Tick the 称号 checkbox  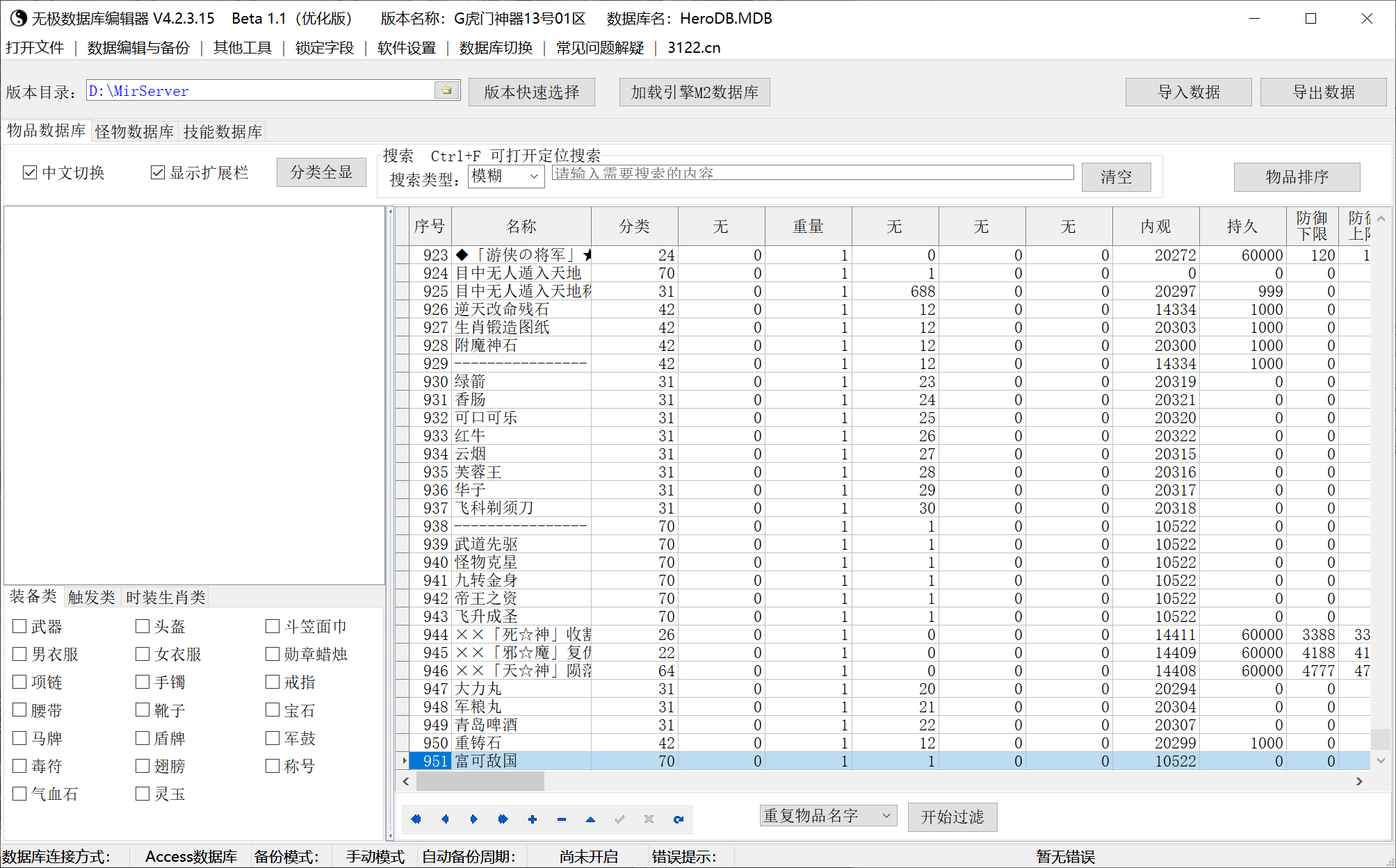click(x=273, y=766)
